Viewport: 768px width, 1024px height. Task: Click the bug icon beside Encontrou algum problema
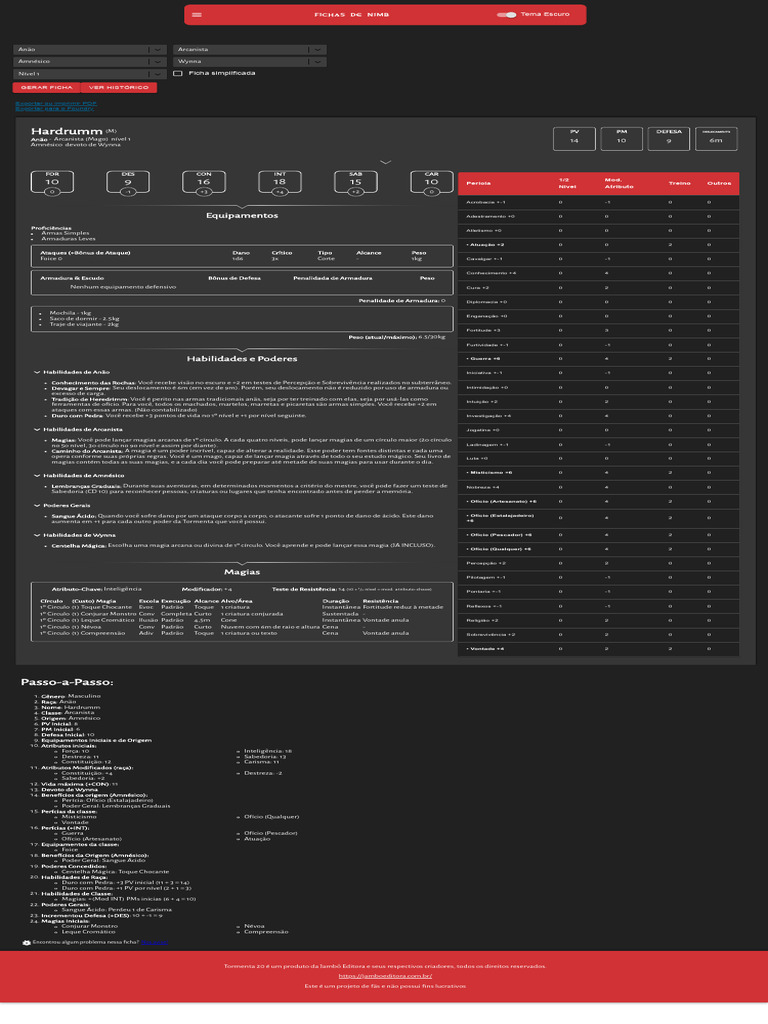(26, 942)
